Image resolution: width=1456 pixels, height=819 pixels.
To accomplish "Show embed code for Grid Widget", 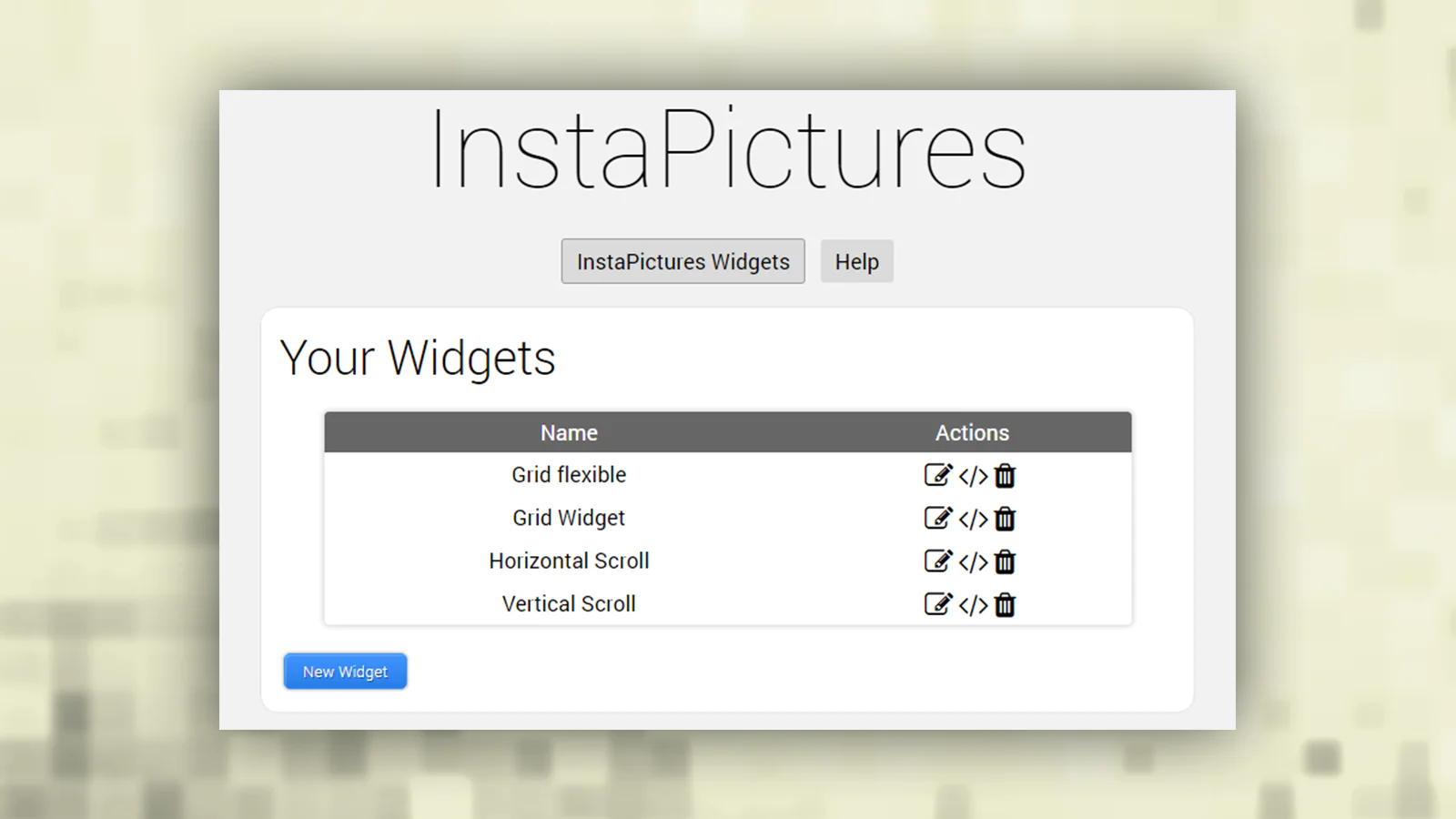I will (x=973, y=519).
